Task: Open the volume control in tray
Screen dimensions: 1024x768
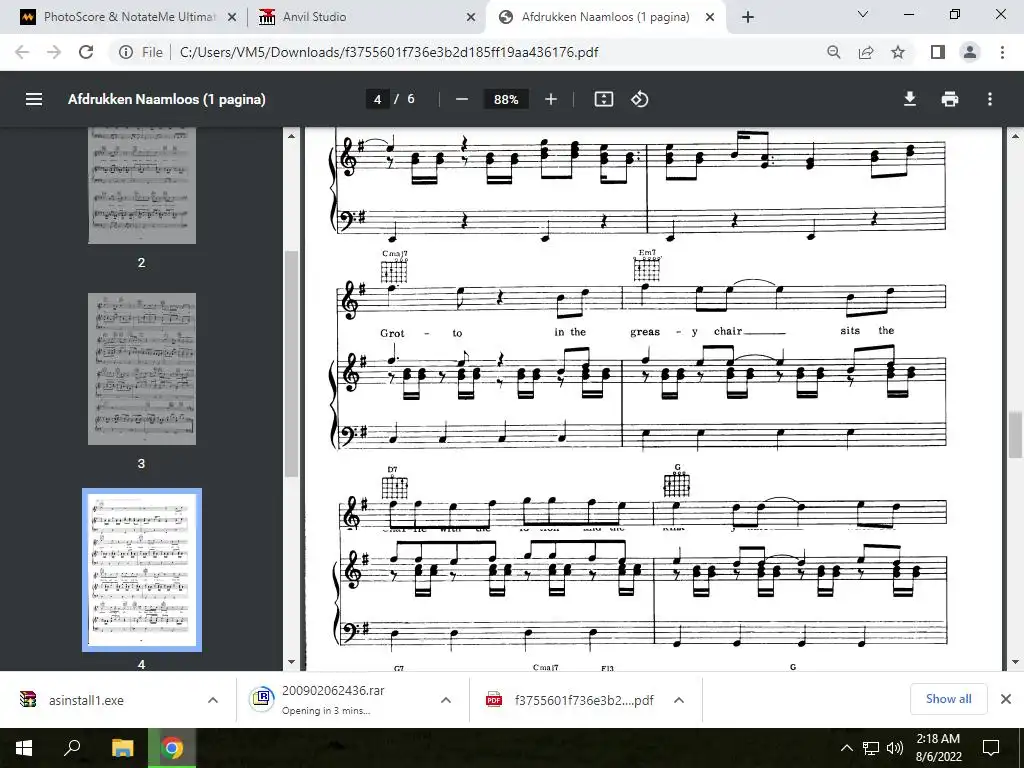Action: (x=895, y=748)
